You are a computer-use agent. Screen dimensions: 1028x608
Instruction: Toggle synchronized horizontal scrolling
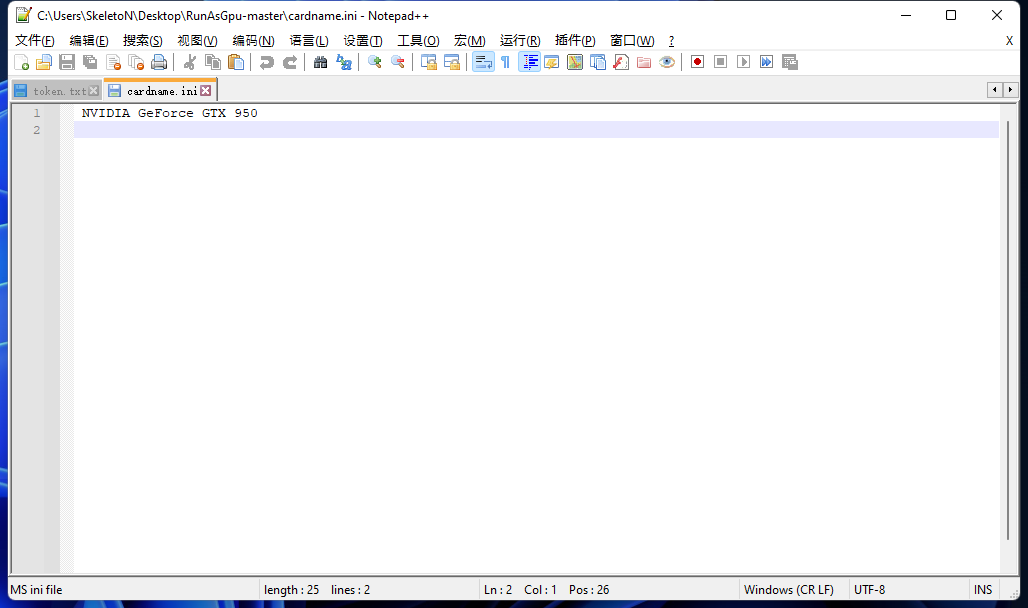[452, 62]
